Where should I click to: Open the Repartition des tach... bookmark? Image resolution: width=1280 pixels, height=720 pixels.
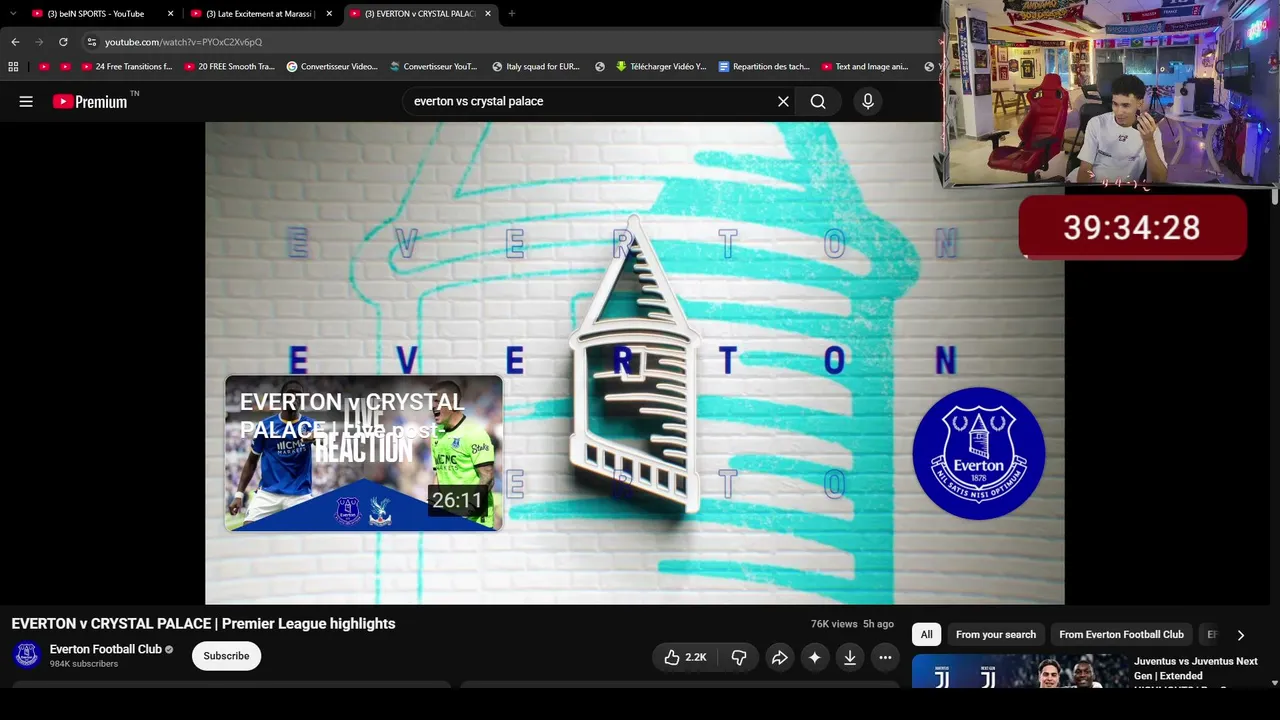764,67
